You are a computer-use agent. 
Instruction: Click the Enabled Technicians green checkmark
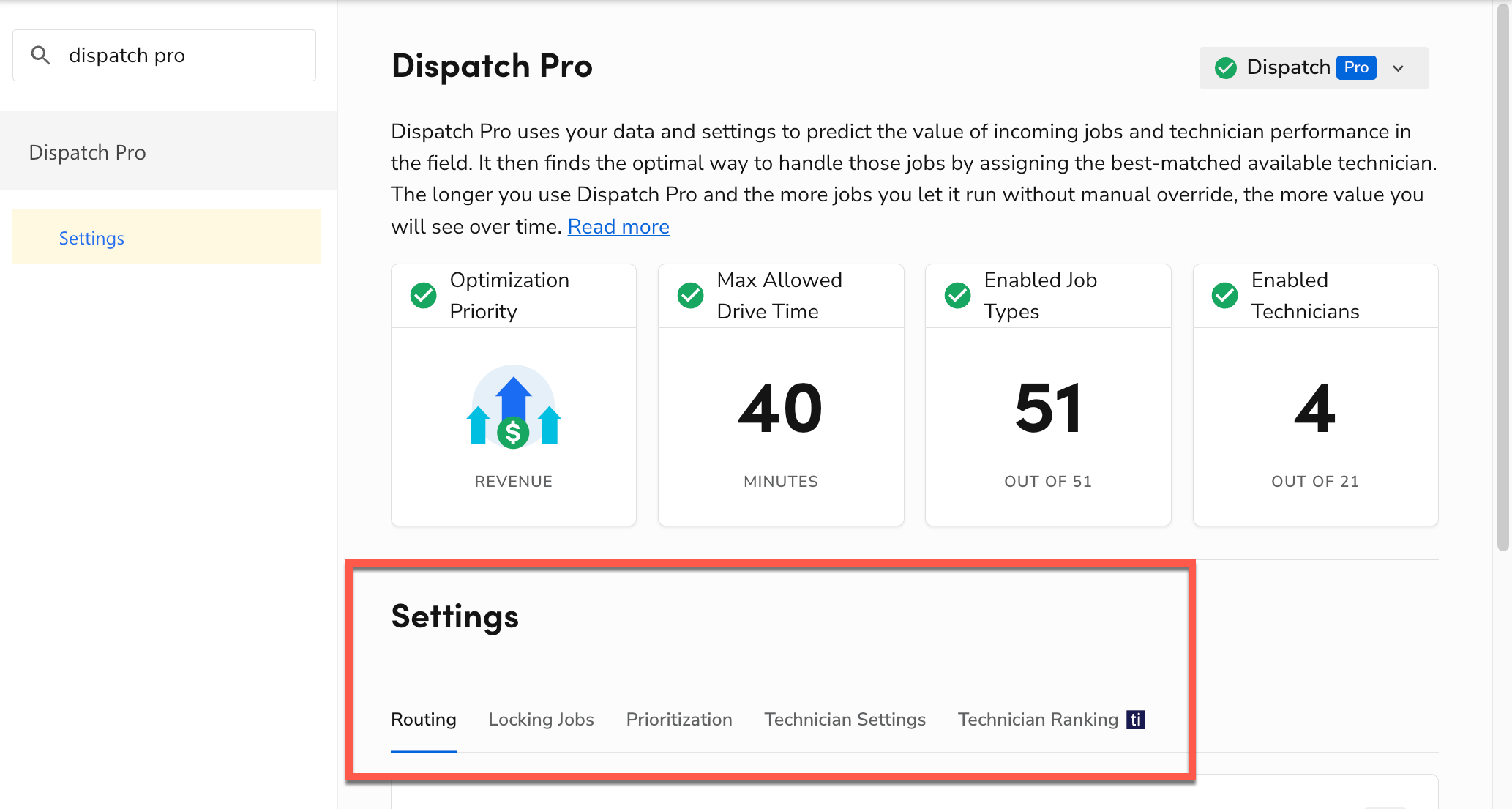click(x=1224, y=296)
